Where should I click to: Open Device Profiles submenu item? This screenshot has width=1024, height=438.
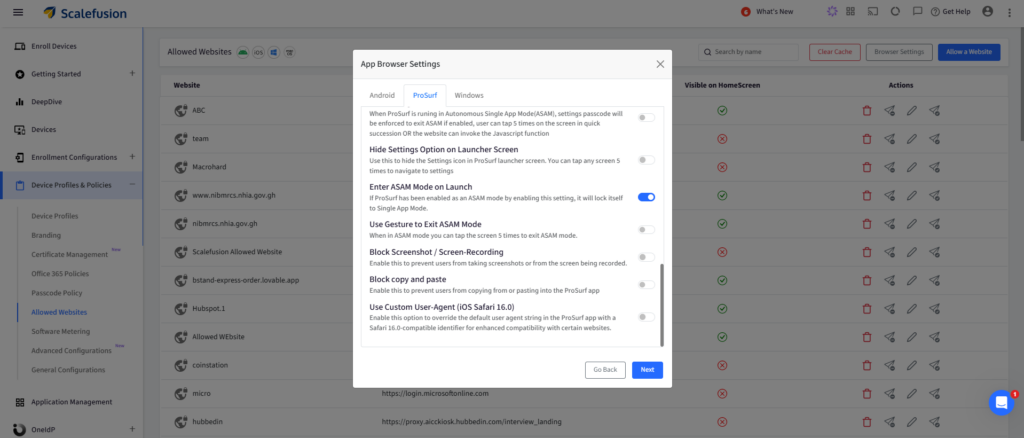[x=55, y=216]
